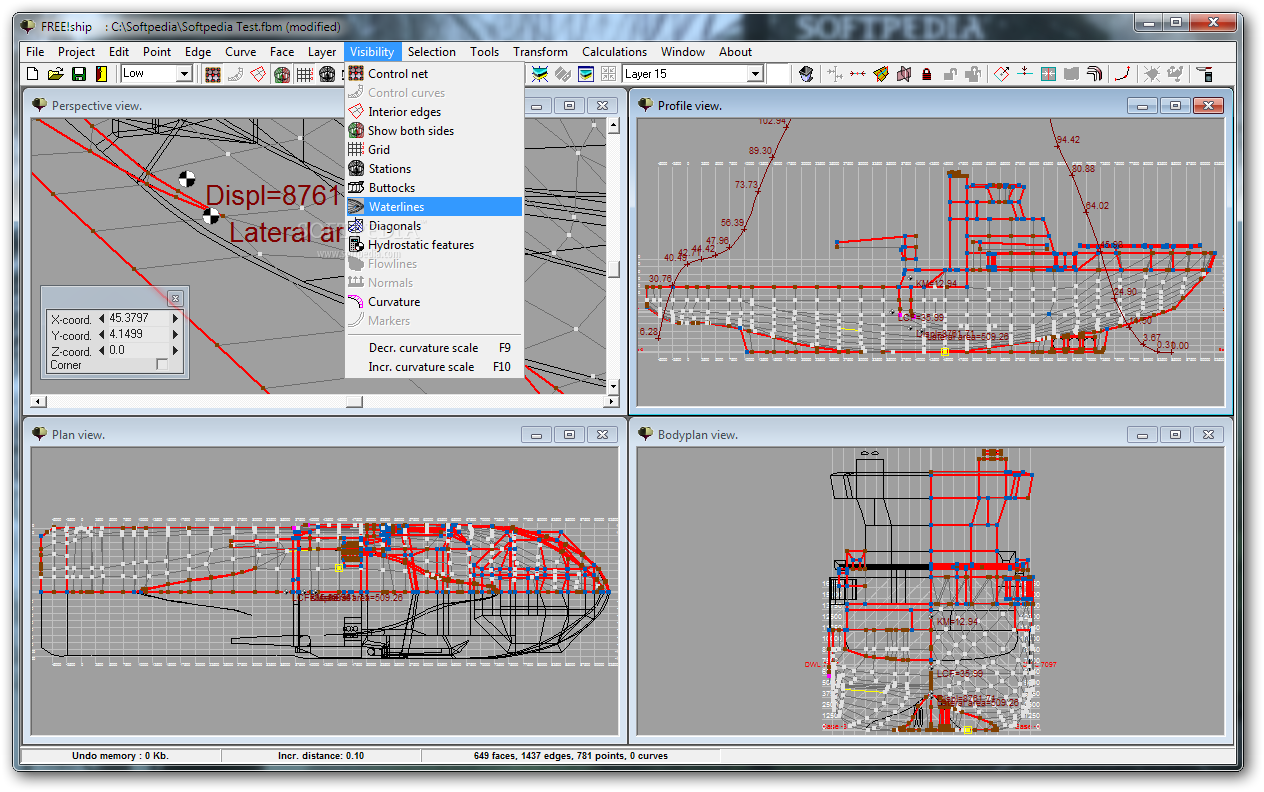
Task: Toggle the Grid toolbar icon
Action: pyautogui.click(x=304, y=74)
